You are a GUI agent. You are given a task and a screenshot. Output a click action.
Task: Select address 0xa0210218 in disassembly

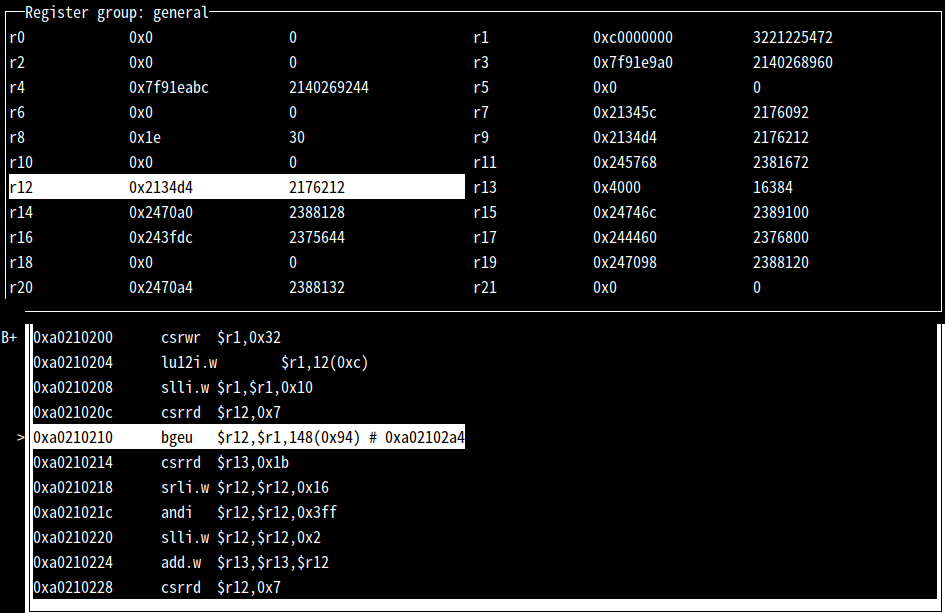73,488
